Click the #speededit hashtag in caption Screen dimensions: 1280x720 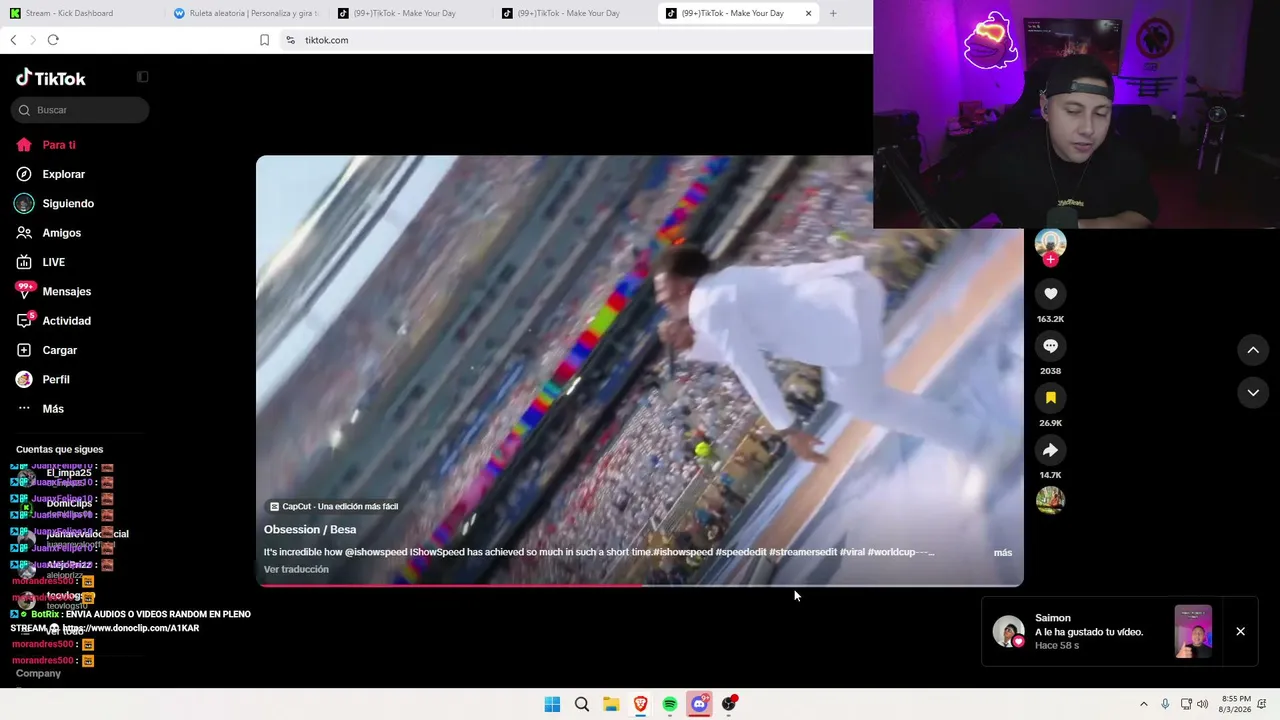741,552
